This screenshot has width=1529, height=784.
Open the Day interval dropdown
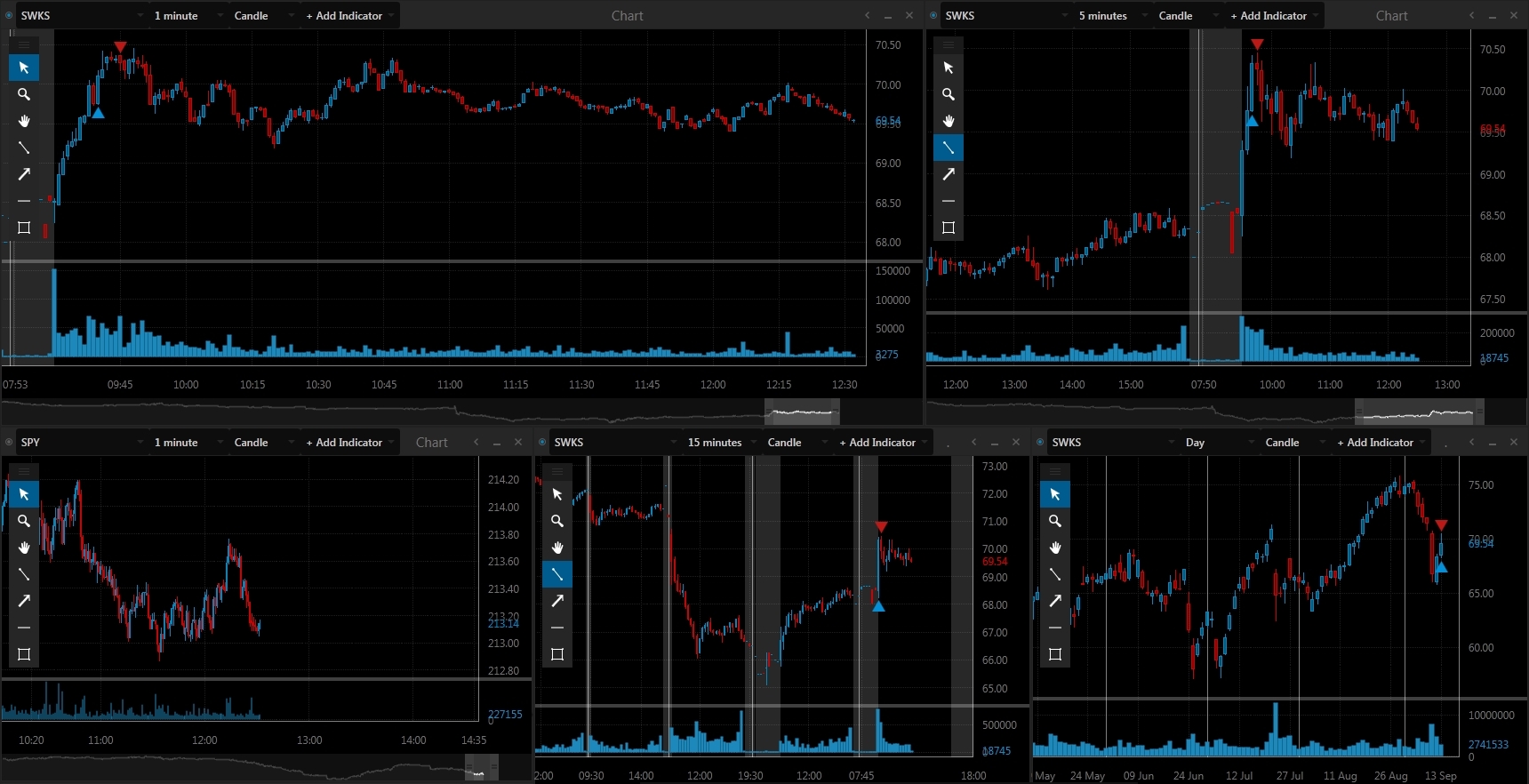click(x=1220, y=442)
